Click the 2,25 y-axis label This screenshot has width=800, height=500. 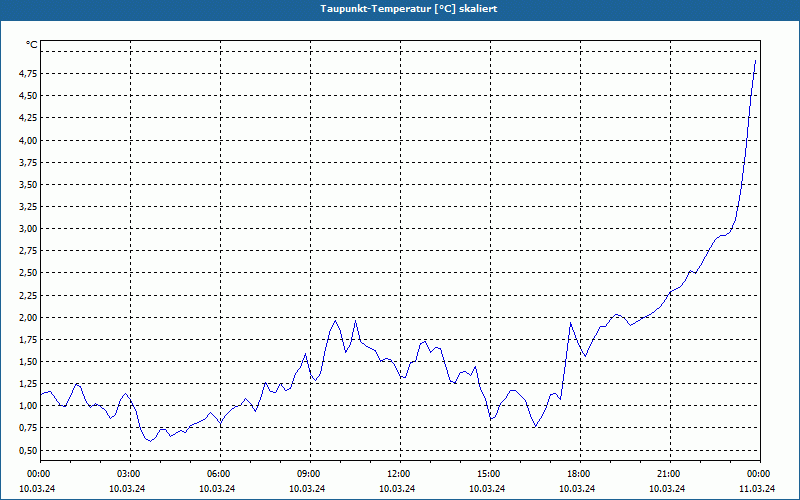28,295
